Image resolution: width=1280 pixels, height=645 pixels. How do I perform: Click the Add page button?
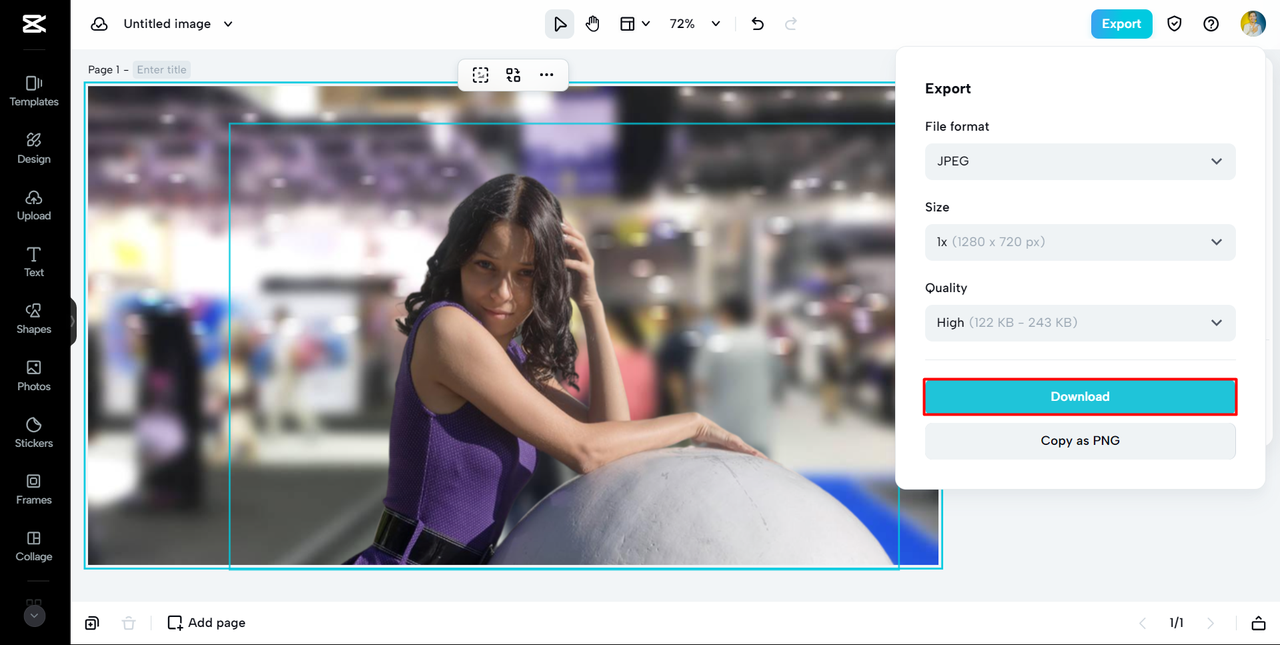[x=206, y=623]
